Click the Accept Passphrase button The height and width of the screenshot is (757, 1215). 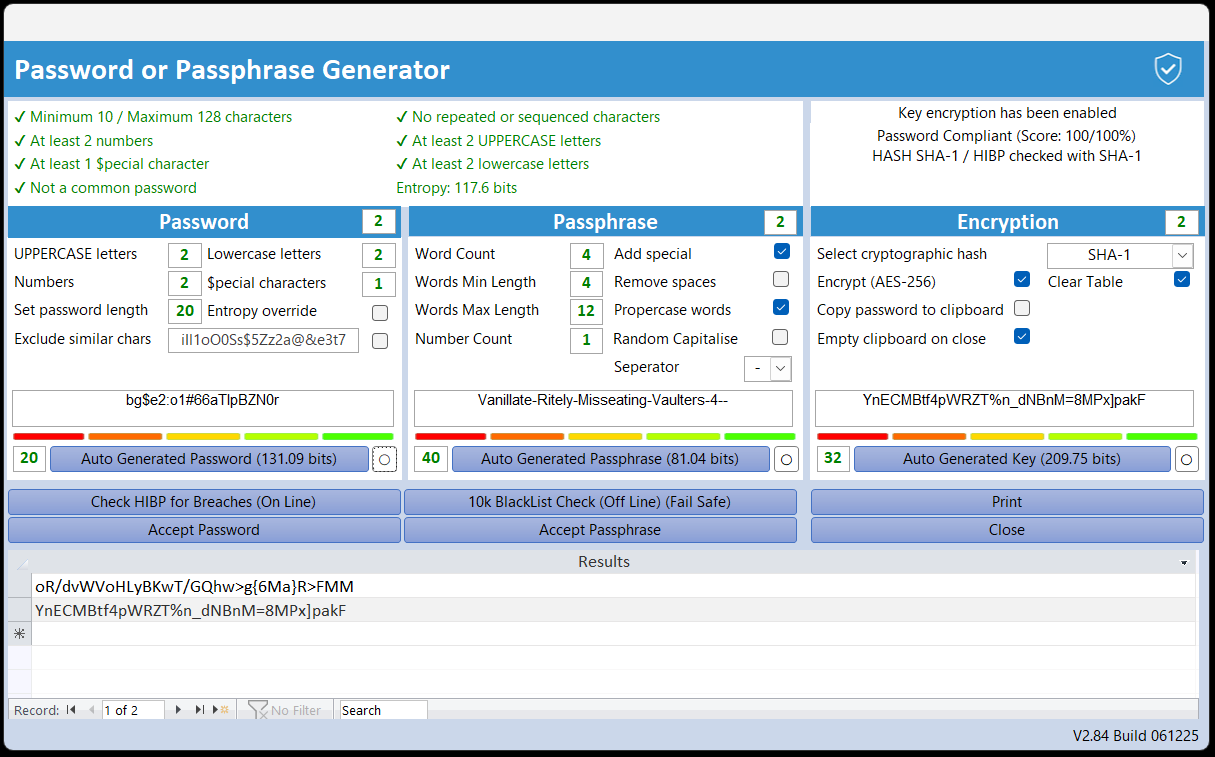(x=600, y=530)
